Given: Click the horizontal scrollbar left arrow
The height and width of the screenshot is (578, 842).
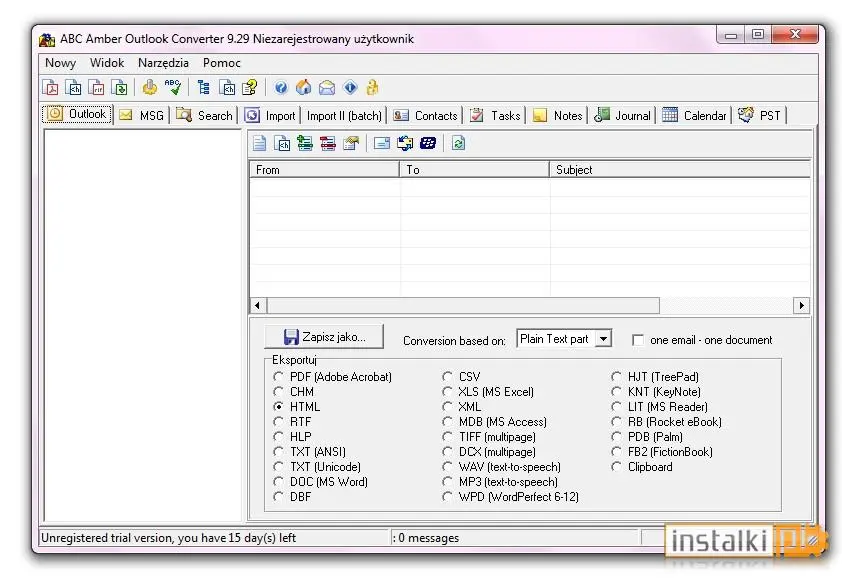Looking at the screenshot, I should [x=258, y=305].
